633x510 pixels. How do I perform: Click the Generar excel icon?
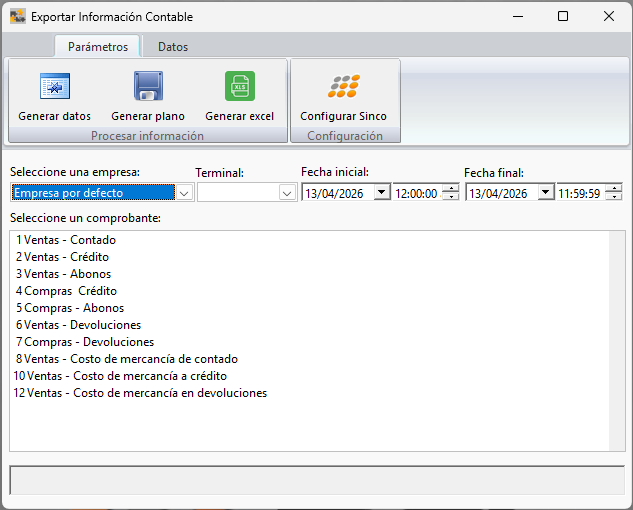click(x=239, y=87)
